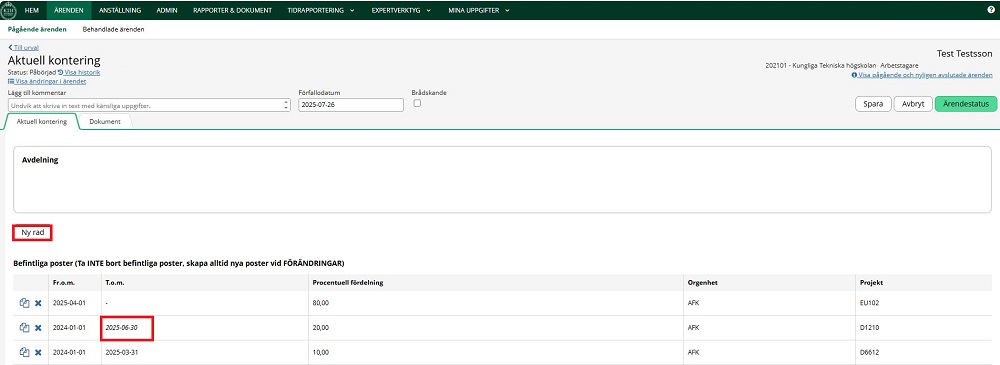Copy the D6612 project row
Screen dimensions: 1000x365
coord(25,352)
